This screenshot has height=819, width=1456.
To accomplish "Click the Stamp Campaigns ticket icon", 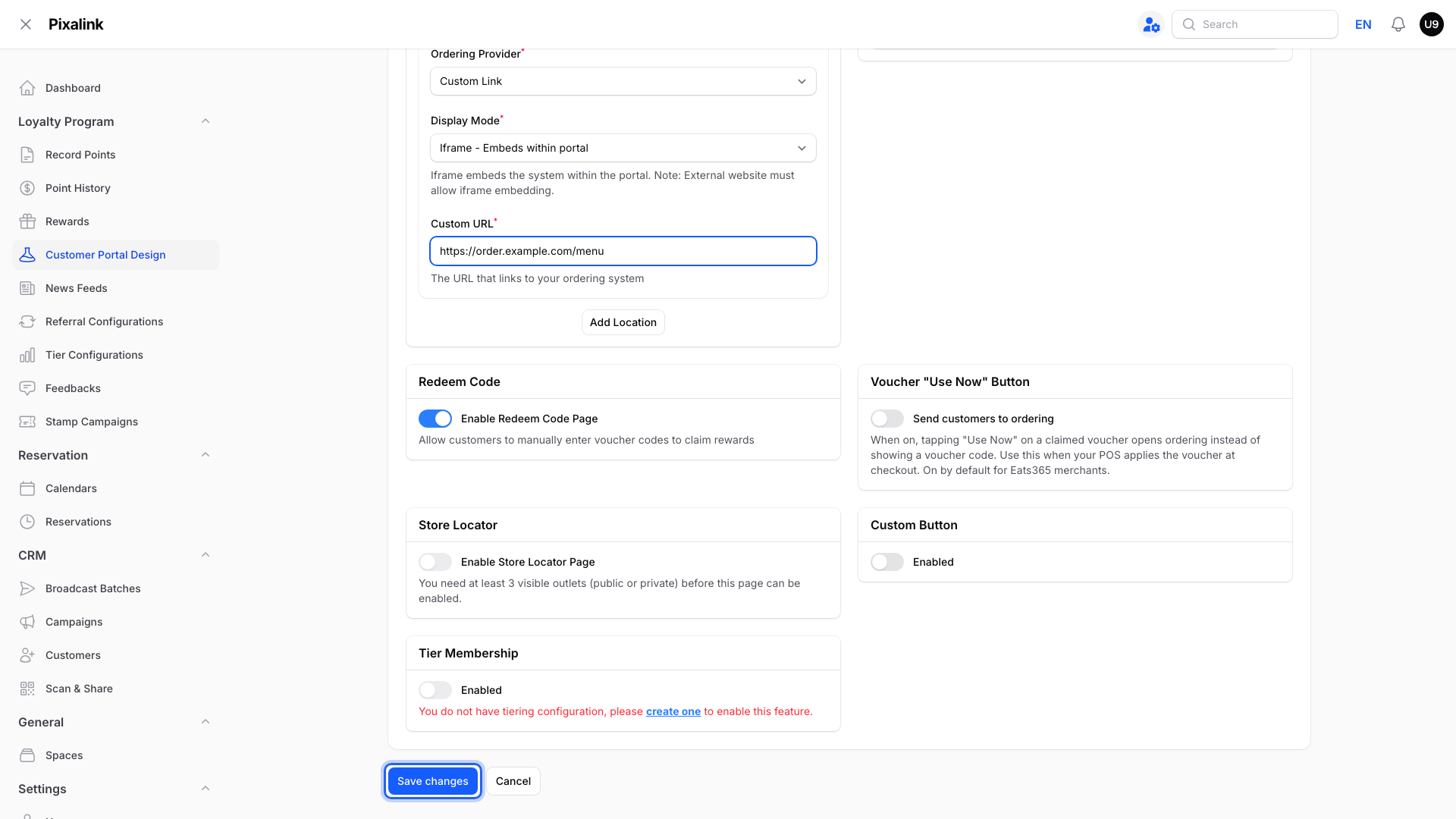I will pos(27,422).
